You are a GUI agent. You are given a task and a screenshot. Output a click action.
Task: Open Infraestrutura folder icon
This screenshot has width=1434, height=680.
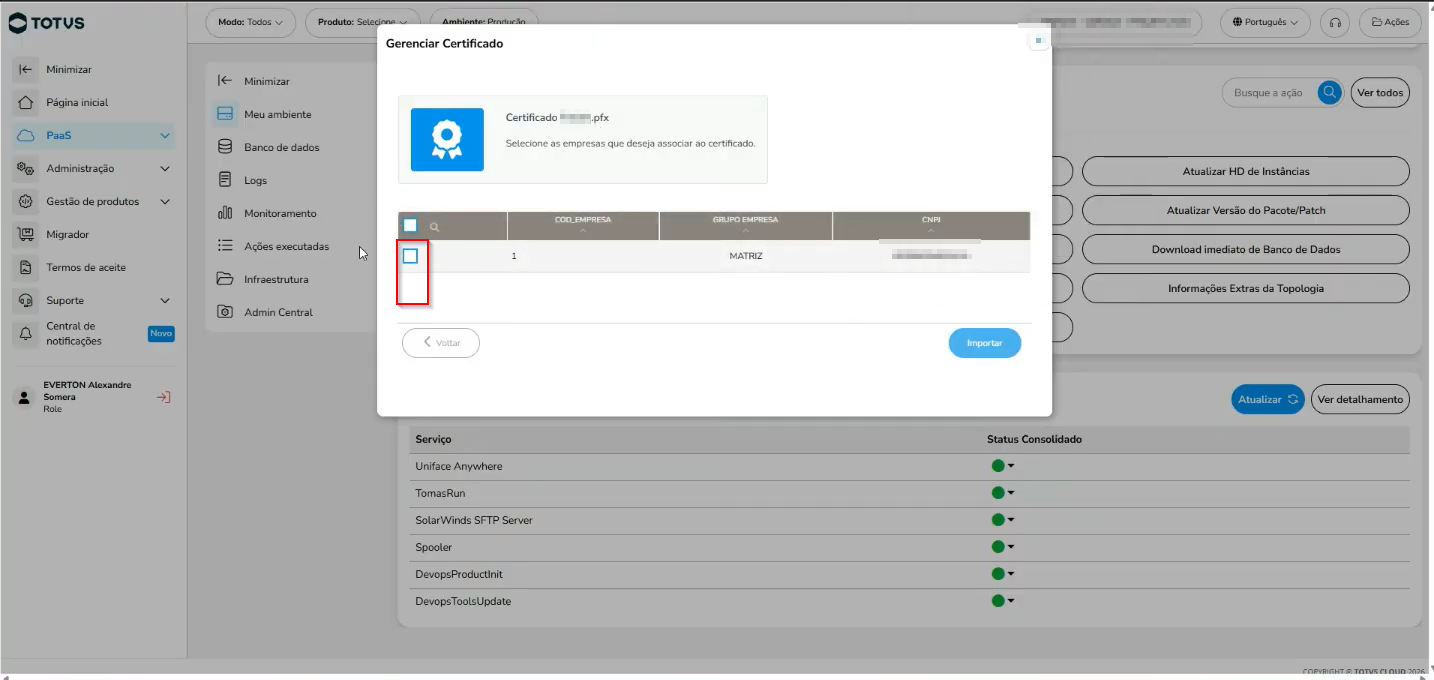coord(225,279)
